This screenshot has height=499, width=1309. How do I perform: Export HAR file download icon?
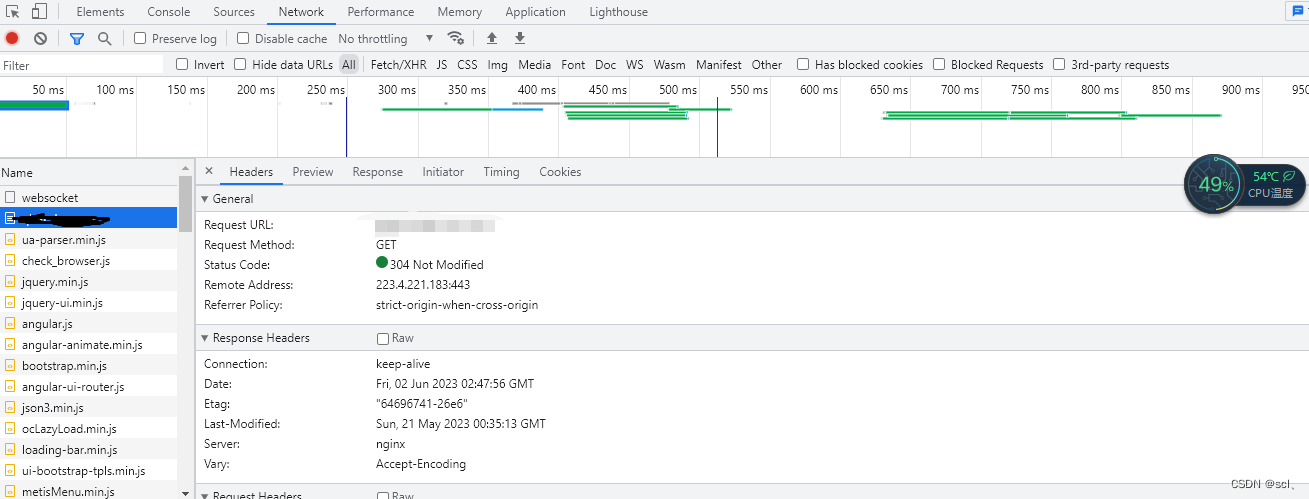tap(520, 38)
